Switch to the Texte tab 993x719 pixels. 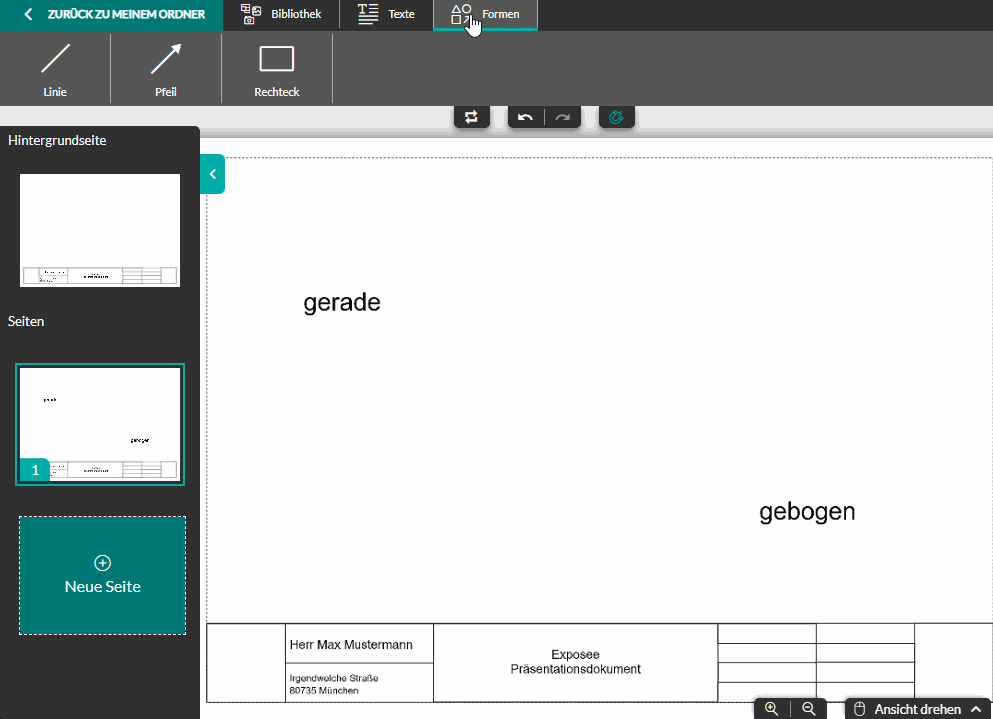coord(386,14)
